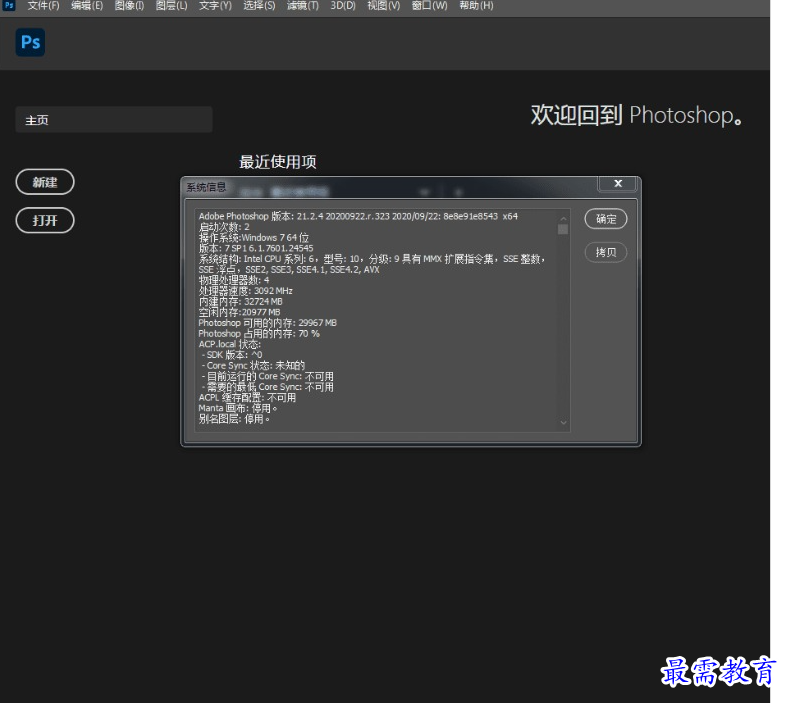
Task: Open the 3D(D) menu
Action: pyautogui.click(x=343, y=6)
